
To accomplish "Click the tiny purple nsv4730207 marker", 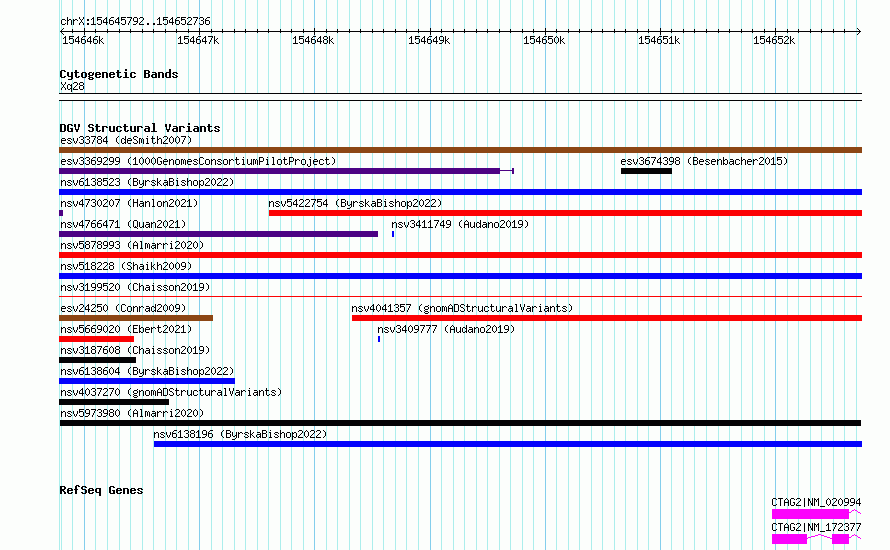I will (61, 213).
